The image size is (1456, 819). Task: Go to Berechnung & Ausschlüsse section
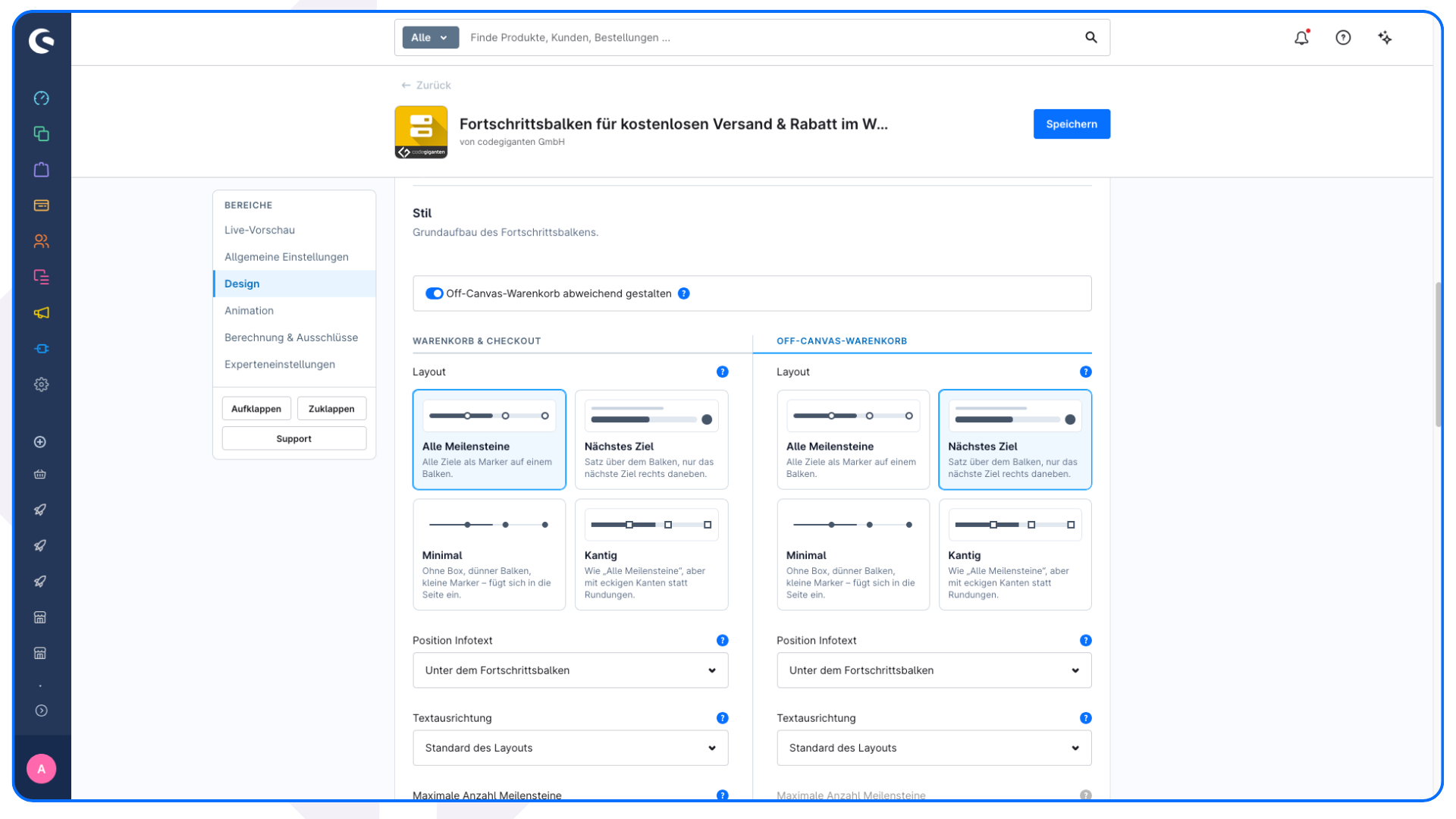pyautogui.click(x=294, y=337)
